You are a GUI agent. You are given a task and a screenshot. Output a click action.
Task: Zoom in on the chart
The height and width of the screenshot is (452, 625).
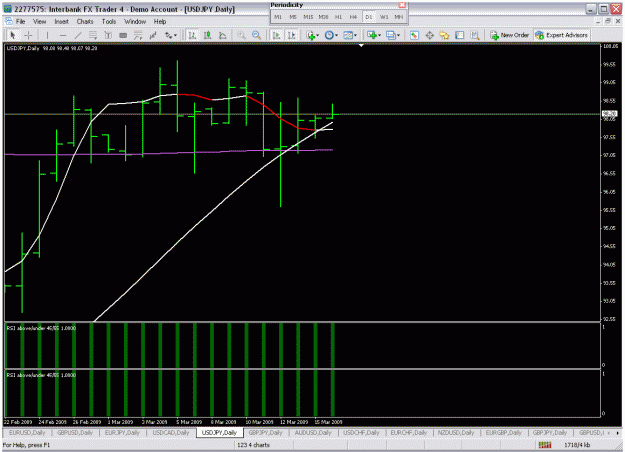click(241, 35)
